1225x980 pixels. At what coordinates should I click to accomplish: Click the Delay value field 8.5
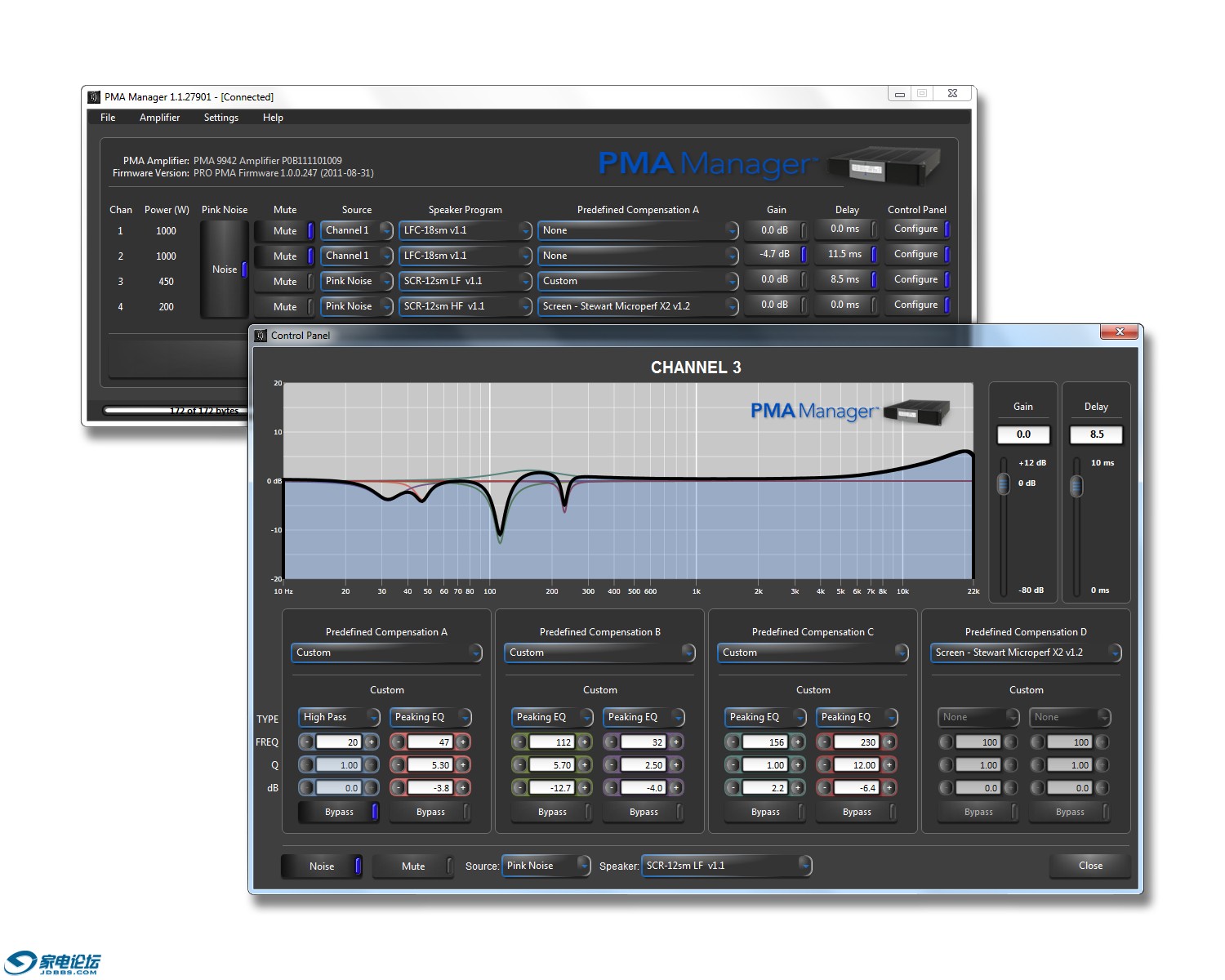(x=1096, y=434)
